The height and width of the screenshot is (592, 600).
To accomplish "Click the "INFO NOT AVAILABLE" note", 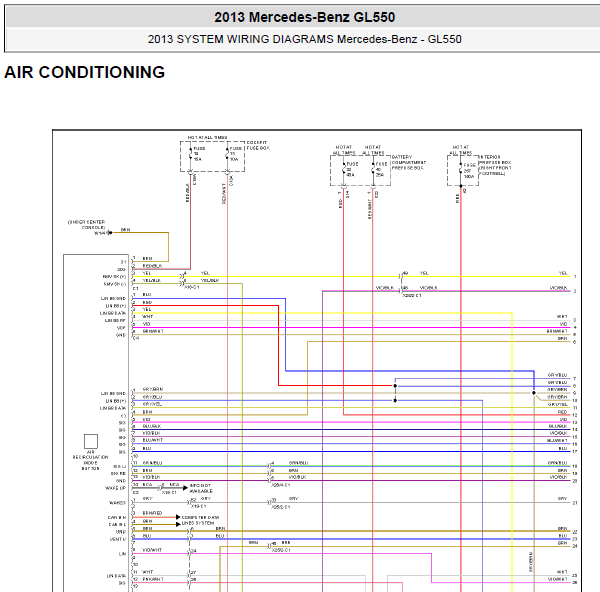I will click(201, 488).
